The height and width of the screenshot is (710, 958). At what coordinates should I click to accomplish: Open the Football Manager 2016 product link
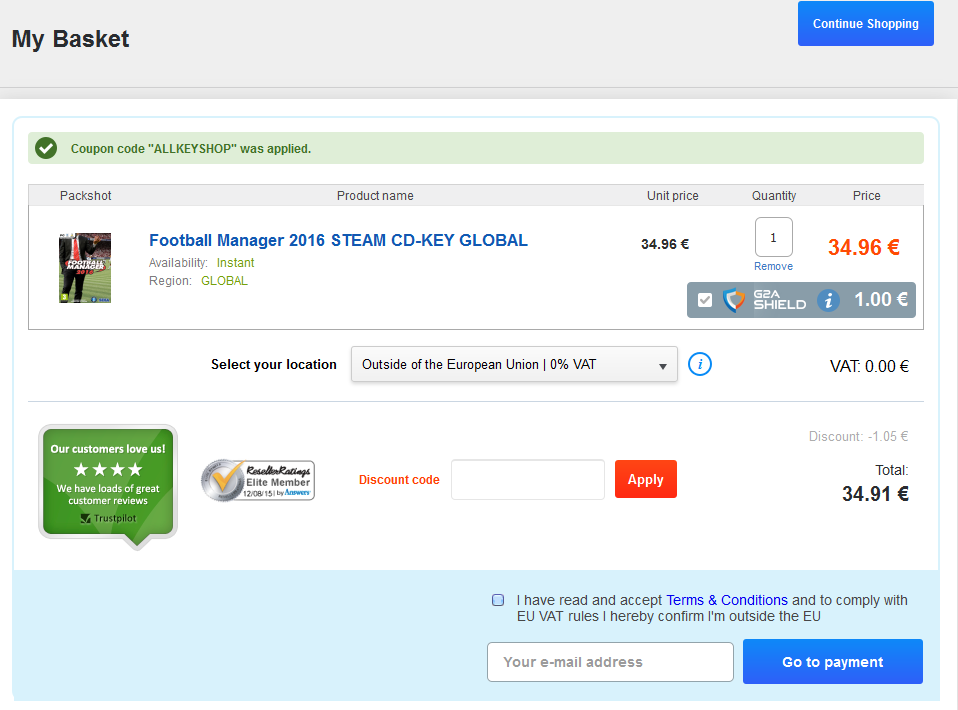point(338,240)
